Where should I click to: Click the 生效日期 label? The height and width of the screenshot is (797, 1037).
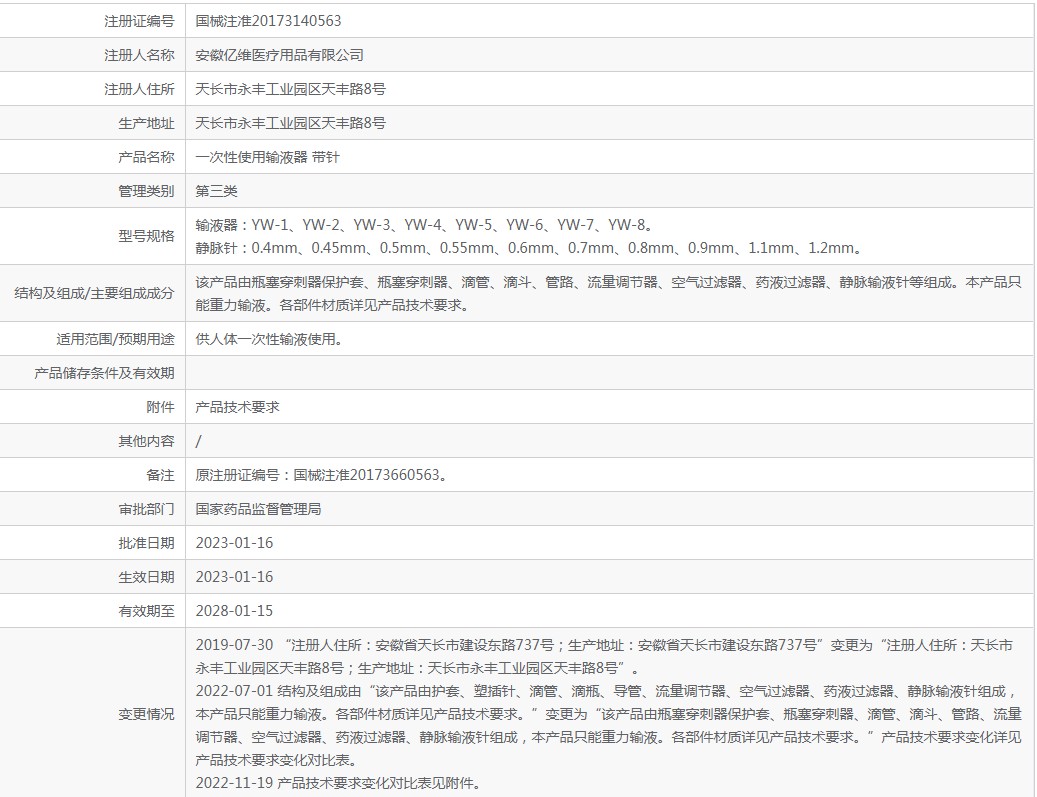click(x=146, y=577)
